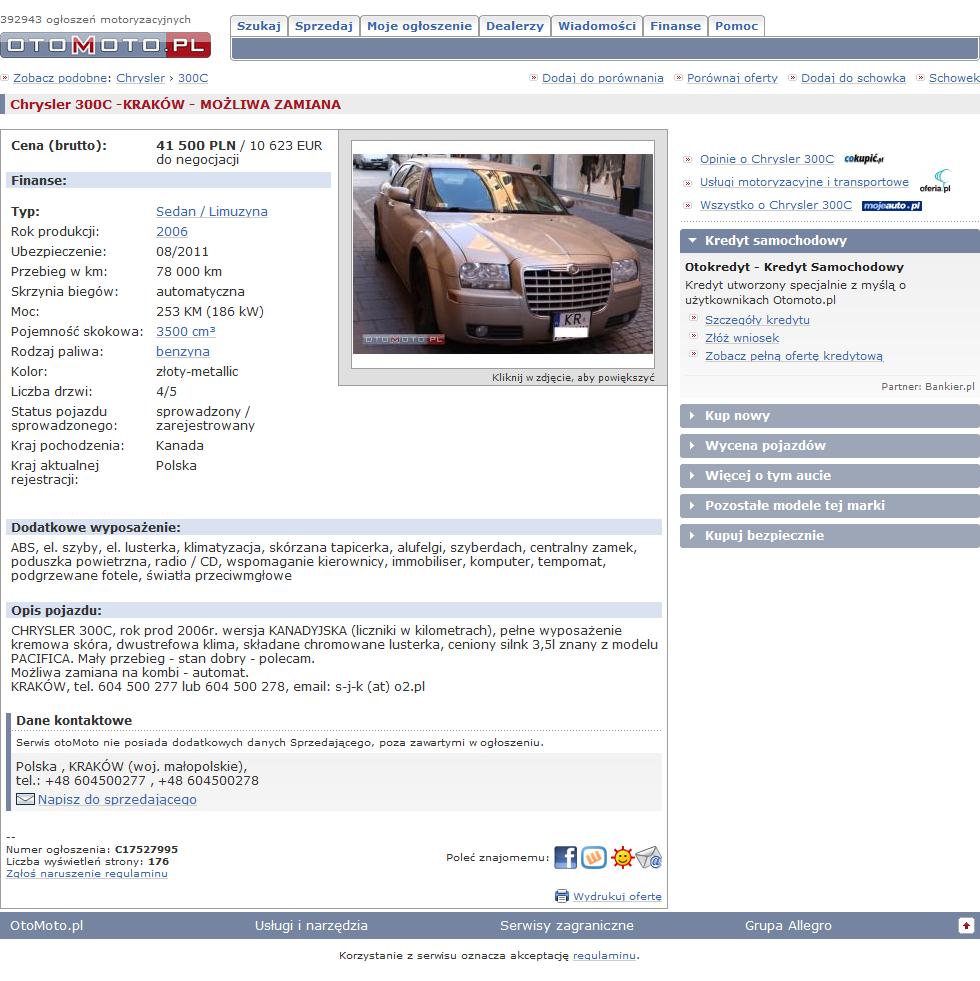
Task: Follow the Zobacz podobne link
Action: [60, 78]
